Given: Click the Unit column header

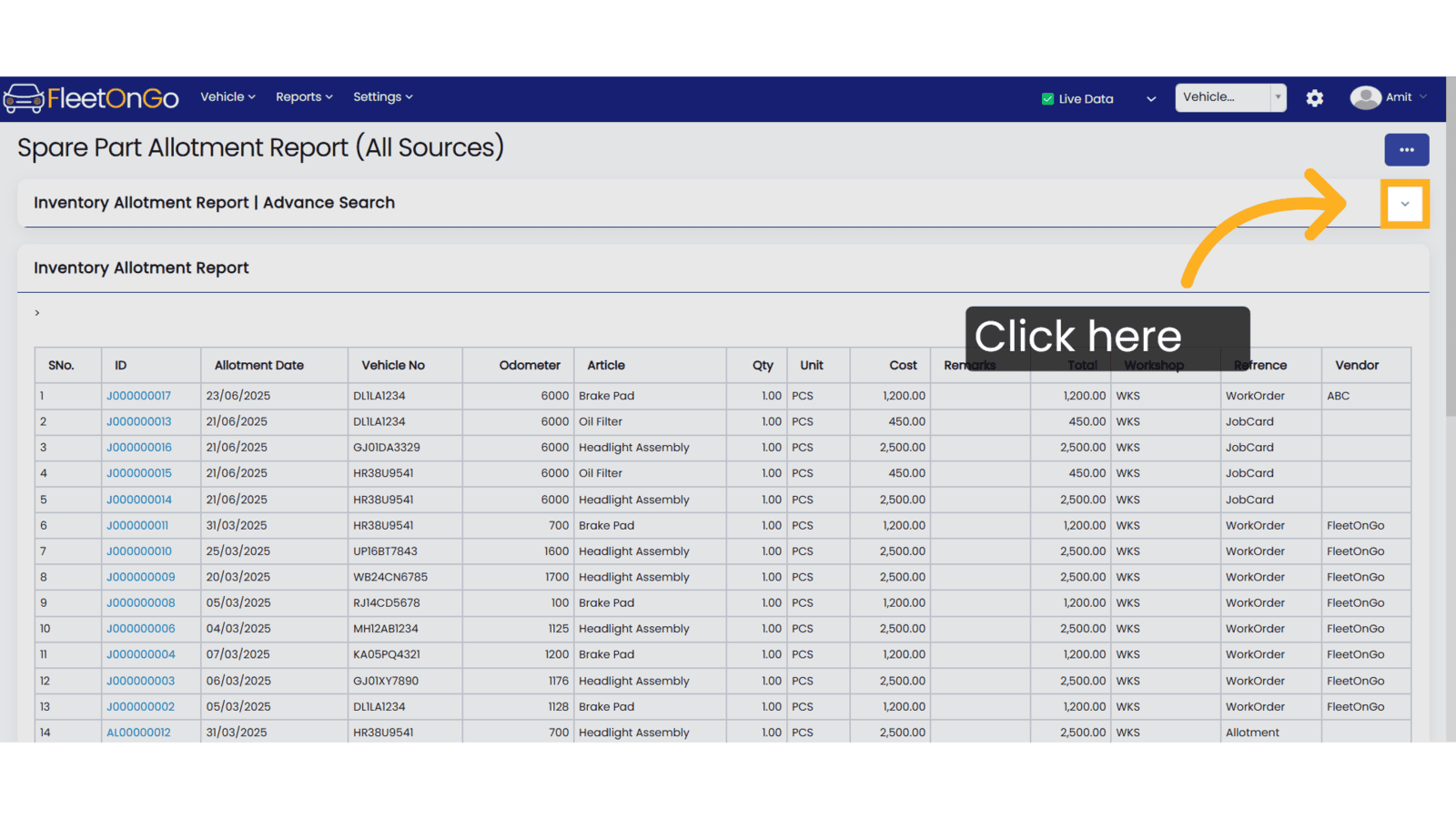Looking at the screenshot, I should tap(818, 365).
